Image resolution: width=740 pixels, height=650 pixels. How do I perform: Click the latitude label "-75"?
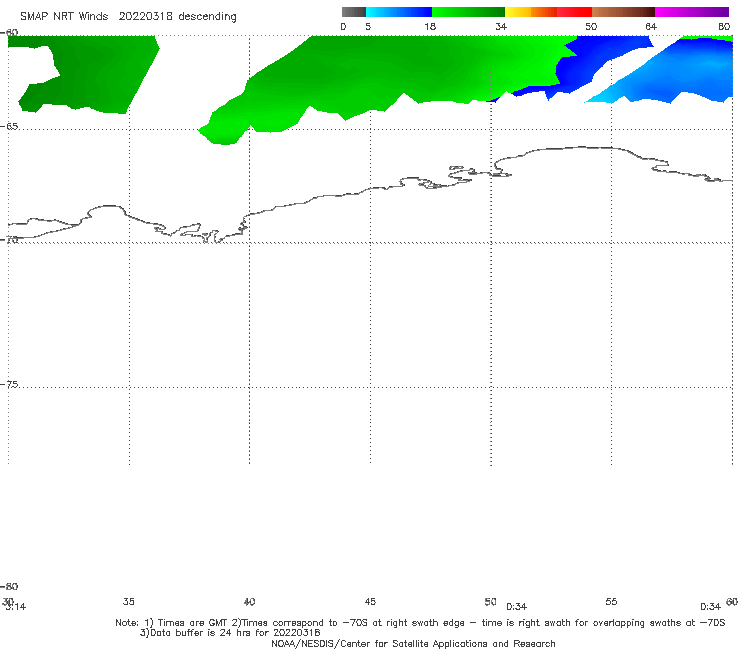pyautogui.click(x=9, y=384)
